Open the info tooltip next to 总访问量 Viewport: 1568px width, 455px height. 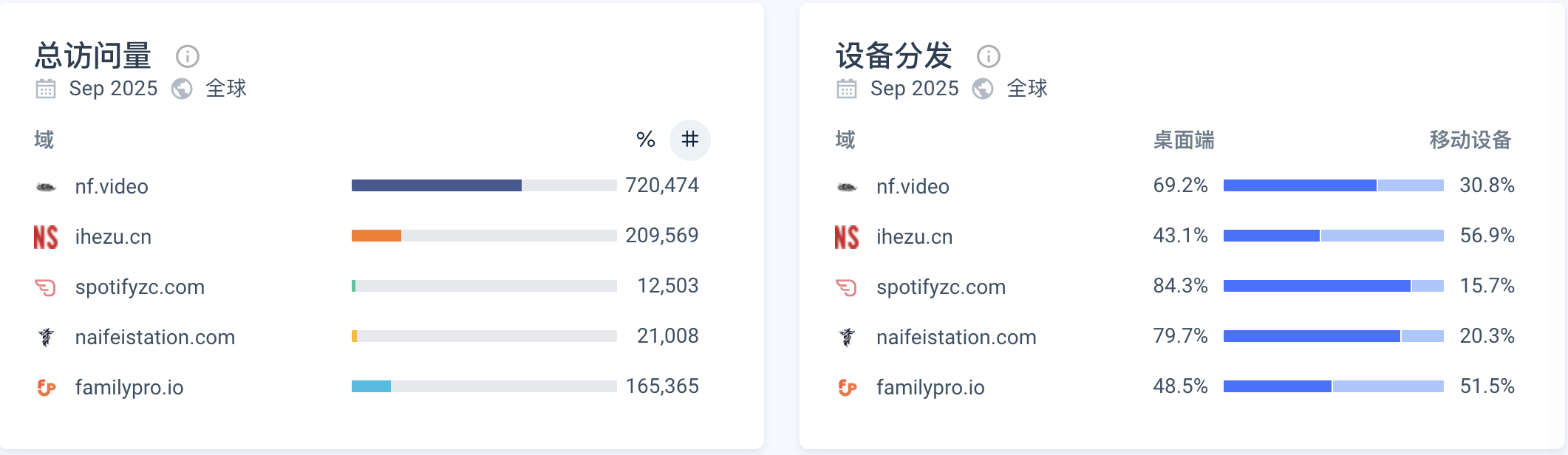tap(187, 56)
